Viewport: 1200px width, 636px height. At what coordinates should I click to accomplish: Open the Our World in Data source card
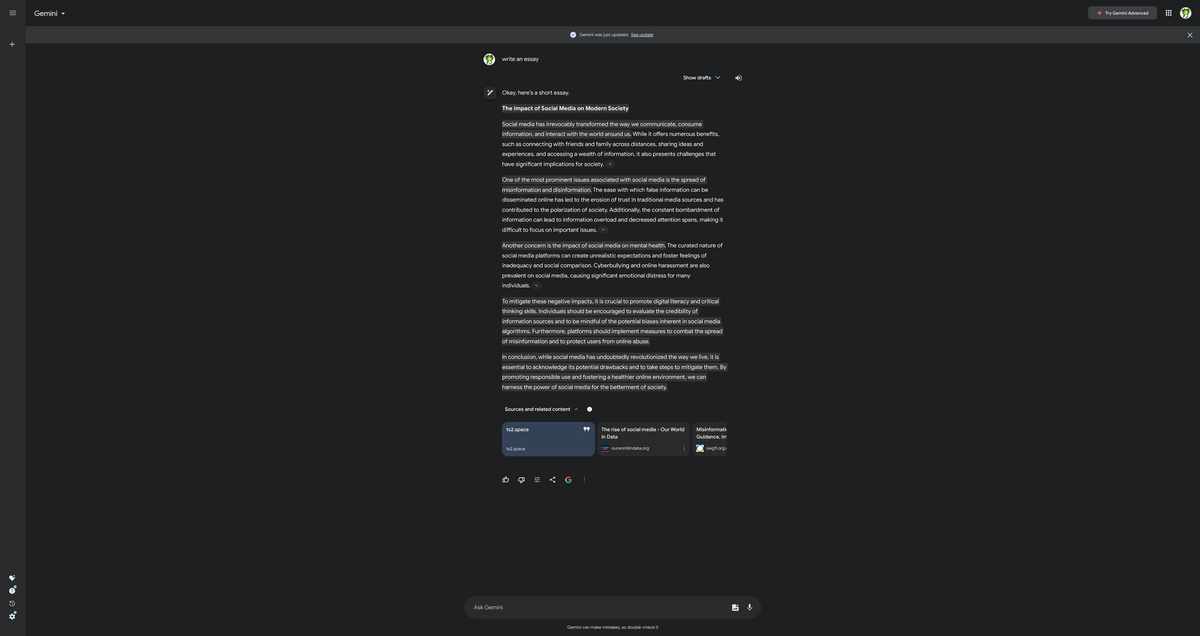pyautogui.click(x=644, y=439)
